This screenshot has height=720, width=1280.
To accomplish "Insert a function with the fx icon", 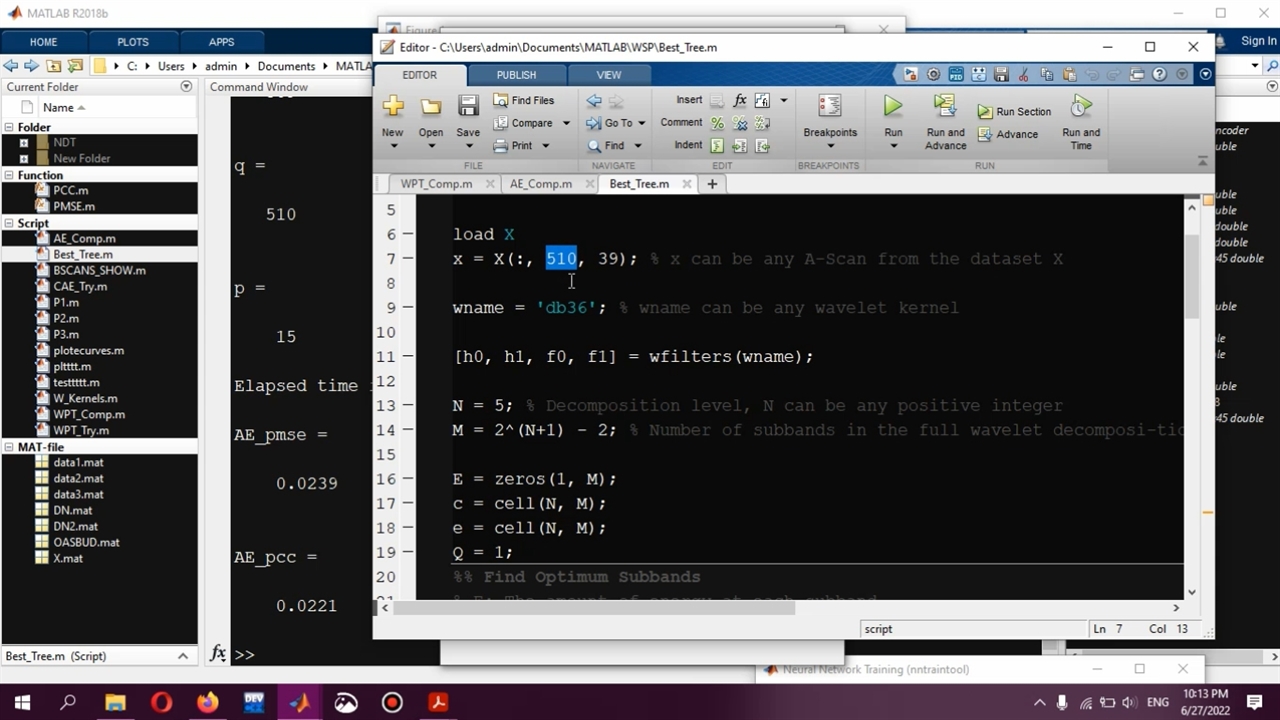I will click(x=740, y=100).
